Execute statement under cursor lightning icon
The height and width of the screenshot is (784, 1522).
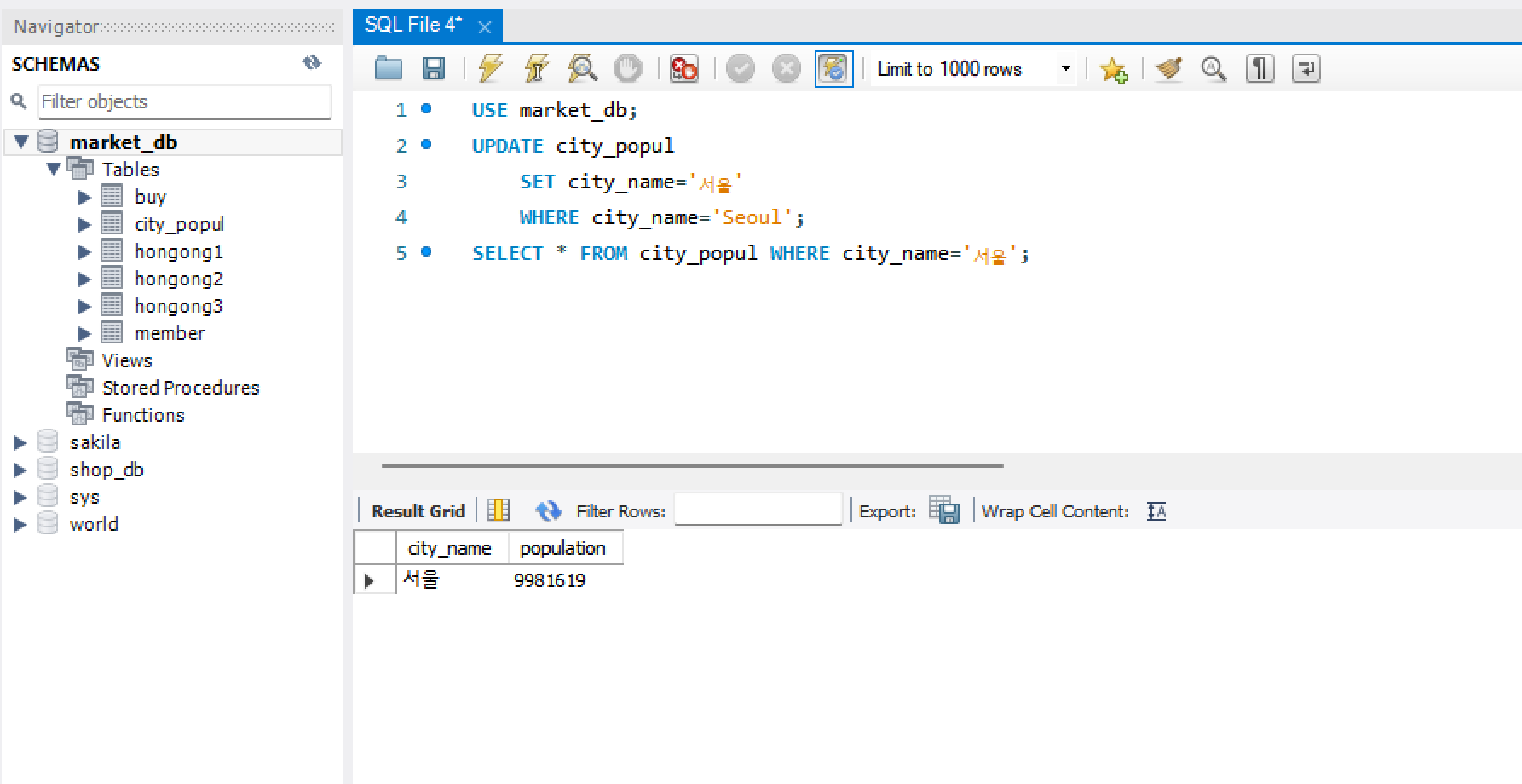[x=536, y=68]
